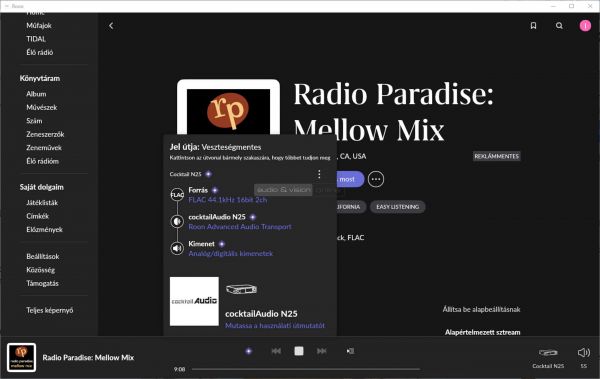Click FLAC 44.1kHz 16bit 2ch link

228,200
